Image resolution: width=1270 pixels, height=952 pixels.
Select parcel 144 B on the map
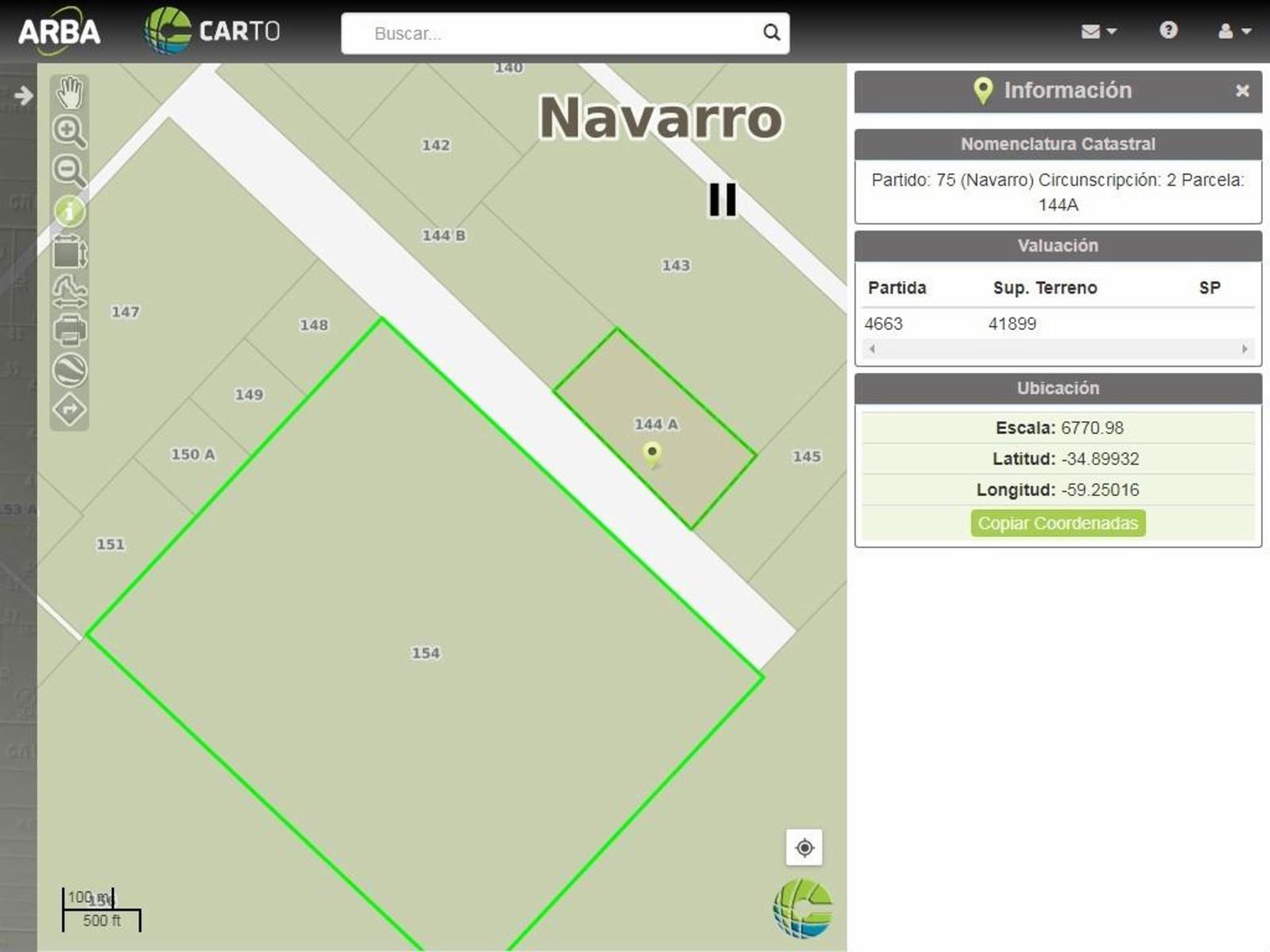pos(444,236)
